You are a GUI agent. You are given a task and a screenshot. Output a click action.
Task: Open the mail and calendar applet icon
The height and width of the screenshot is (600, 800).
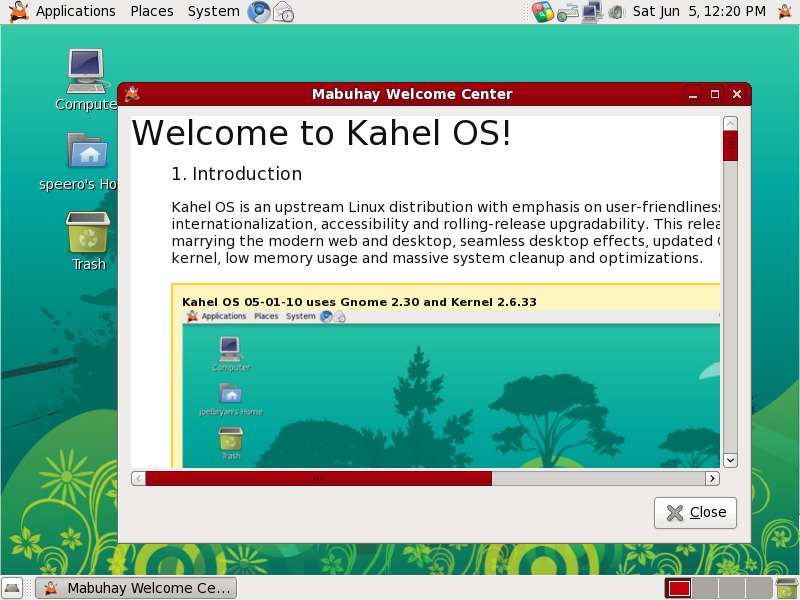click(x=282, y=11)
